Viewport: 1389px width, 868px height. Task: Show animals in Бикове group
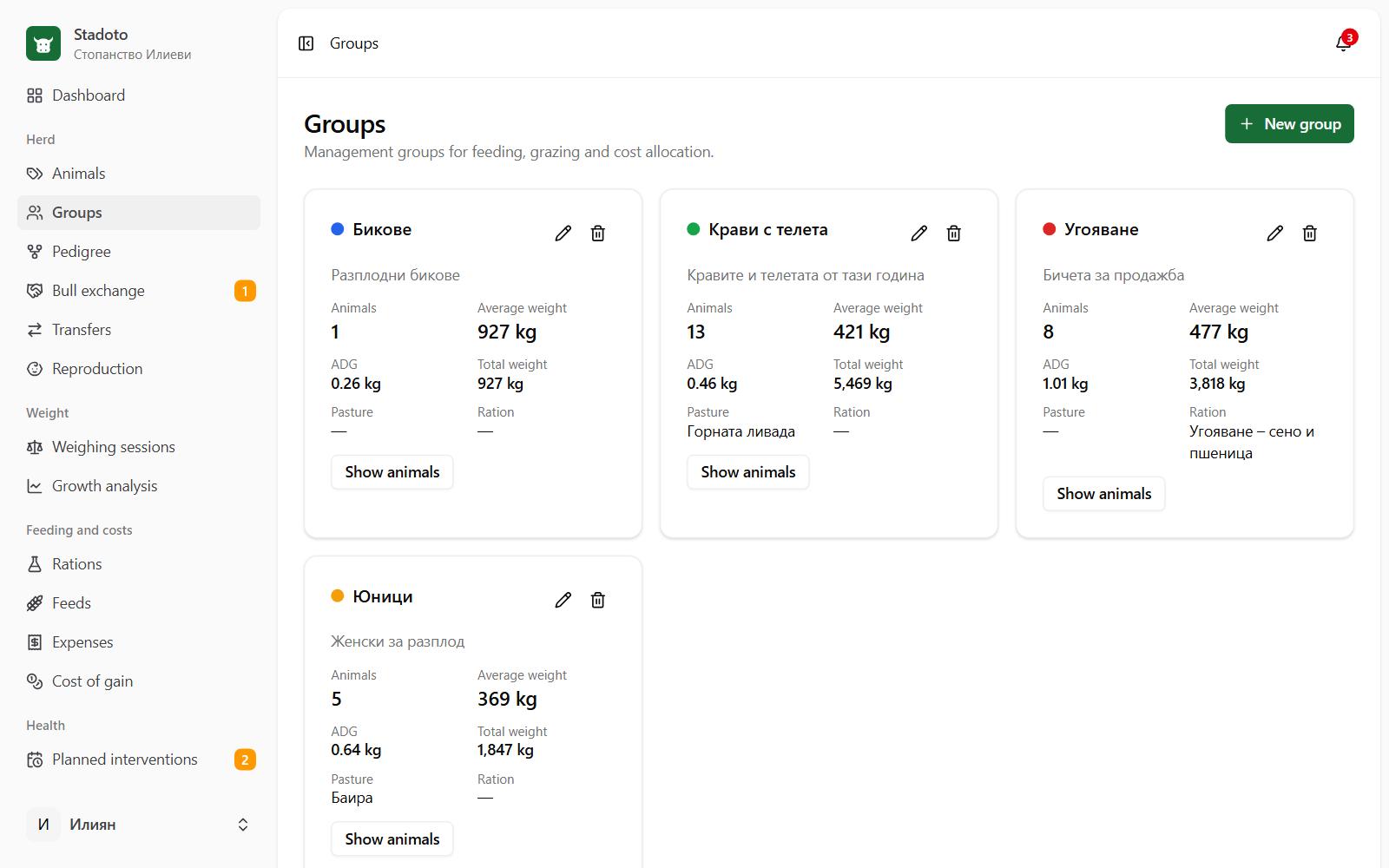(x=392, y=472)
